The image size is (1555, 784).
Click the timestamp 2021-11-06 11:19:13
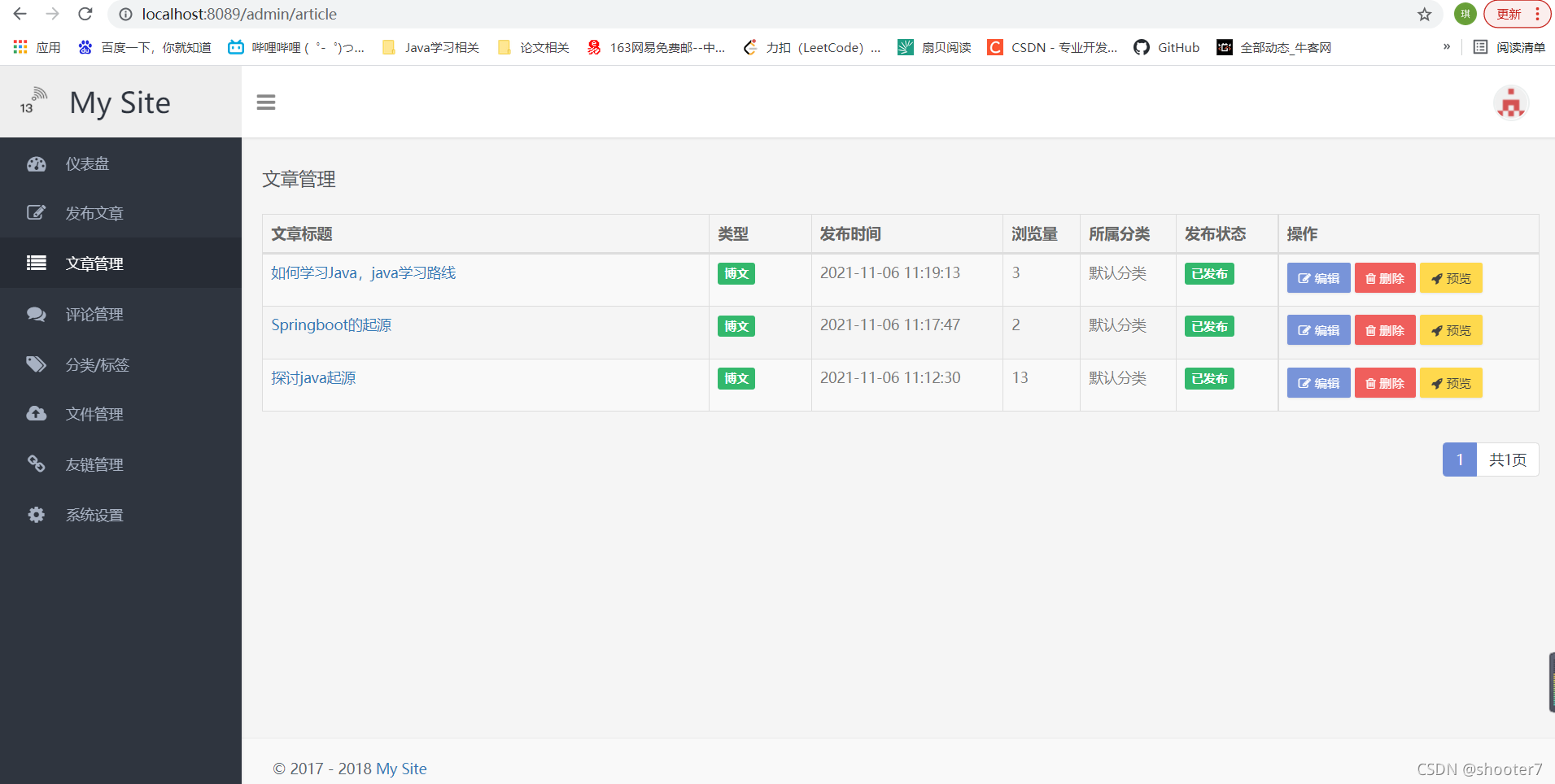[889, 272]
